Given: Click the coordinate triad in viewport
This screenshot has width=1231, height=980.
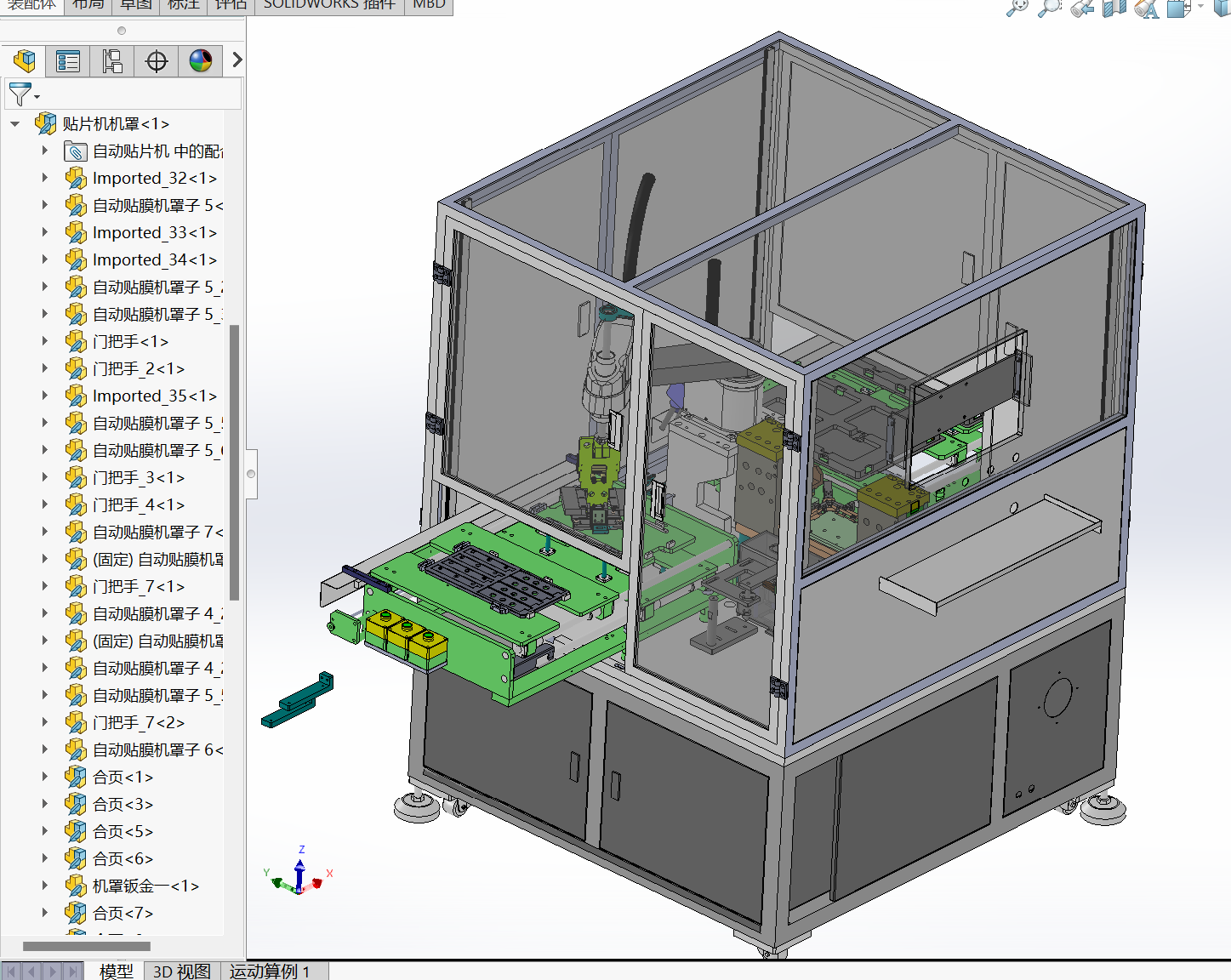Looking at the screenshot, I should 299,872.
